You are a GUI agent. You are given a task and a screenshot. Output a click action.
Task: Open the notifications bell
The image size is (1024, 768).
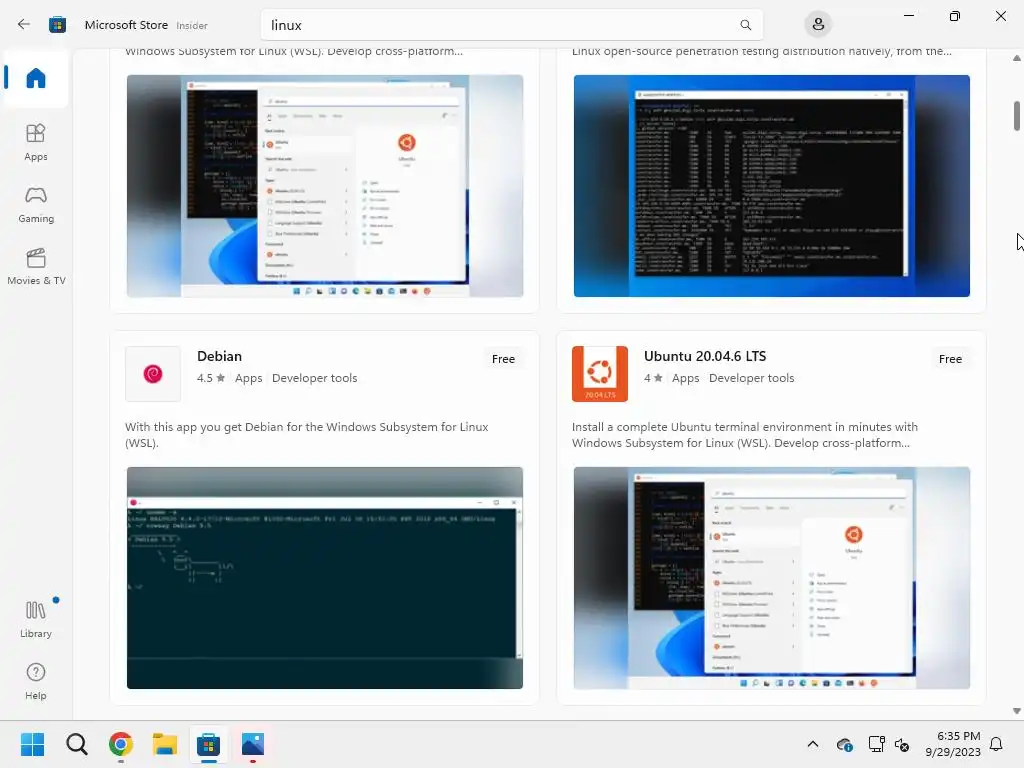pos(997,744)
